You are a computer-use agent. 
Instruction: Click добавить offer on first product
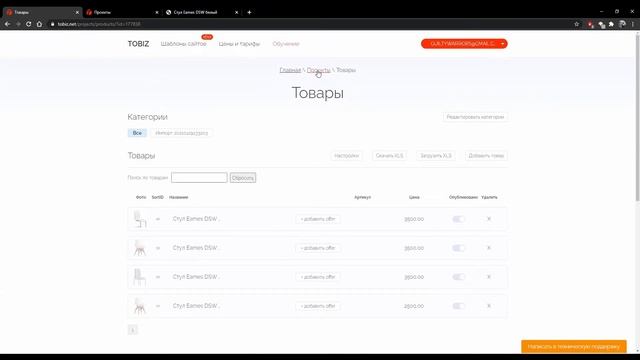(318, 219)
